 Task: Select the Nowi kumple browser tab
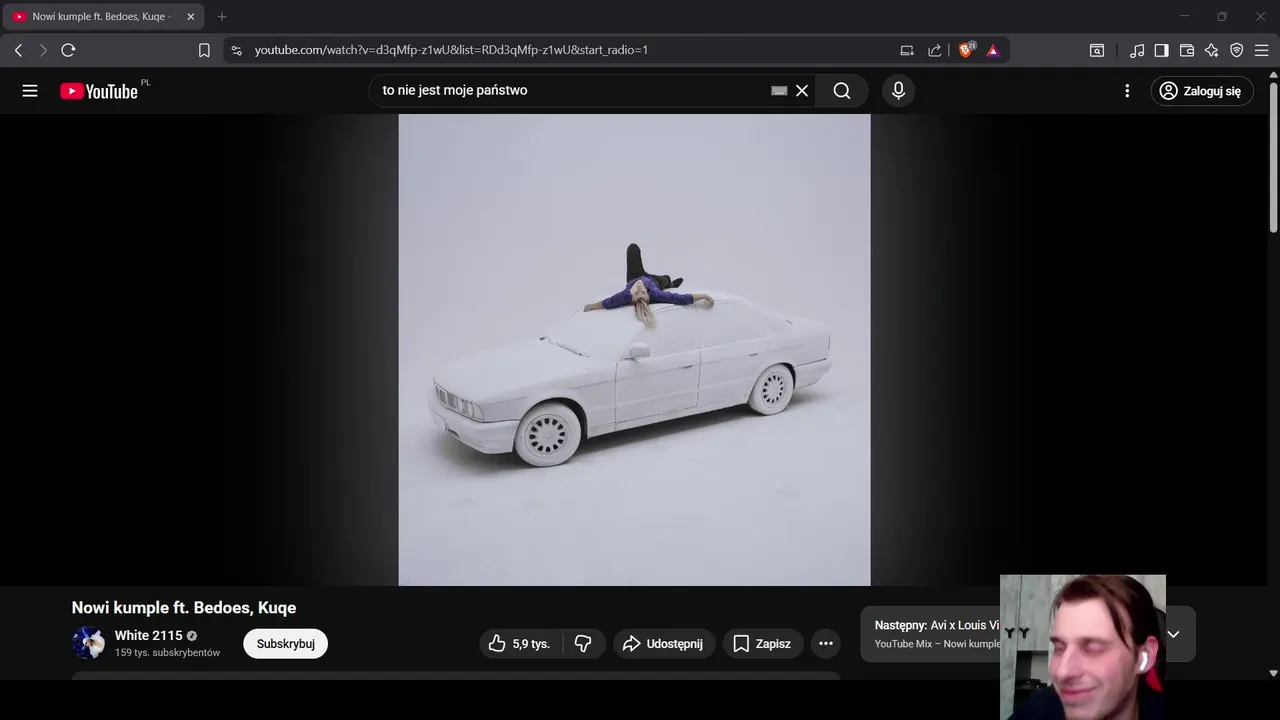(100, 16)
